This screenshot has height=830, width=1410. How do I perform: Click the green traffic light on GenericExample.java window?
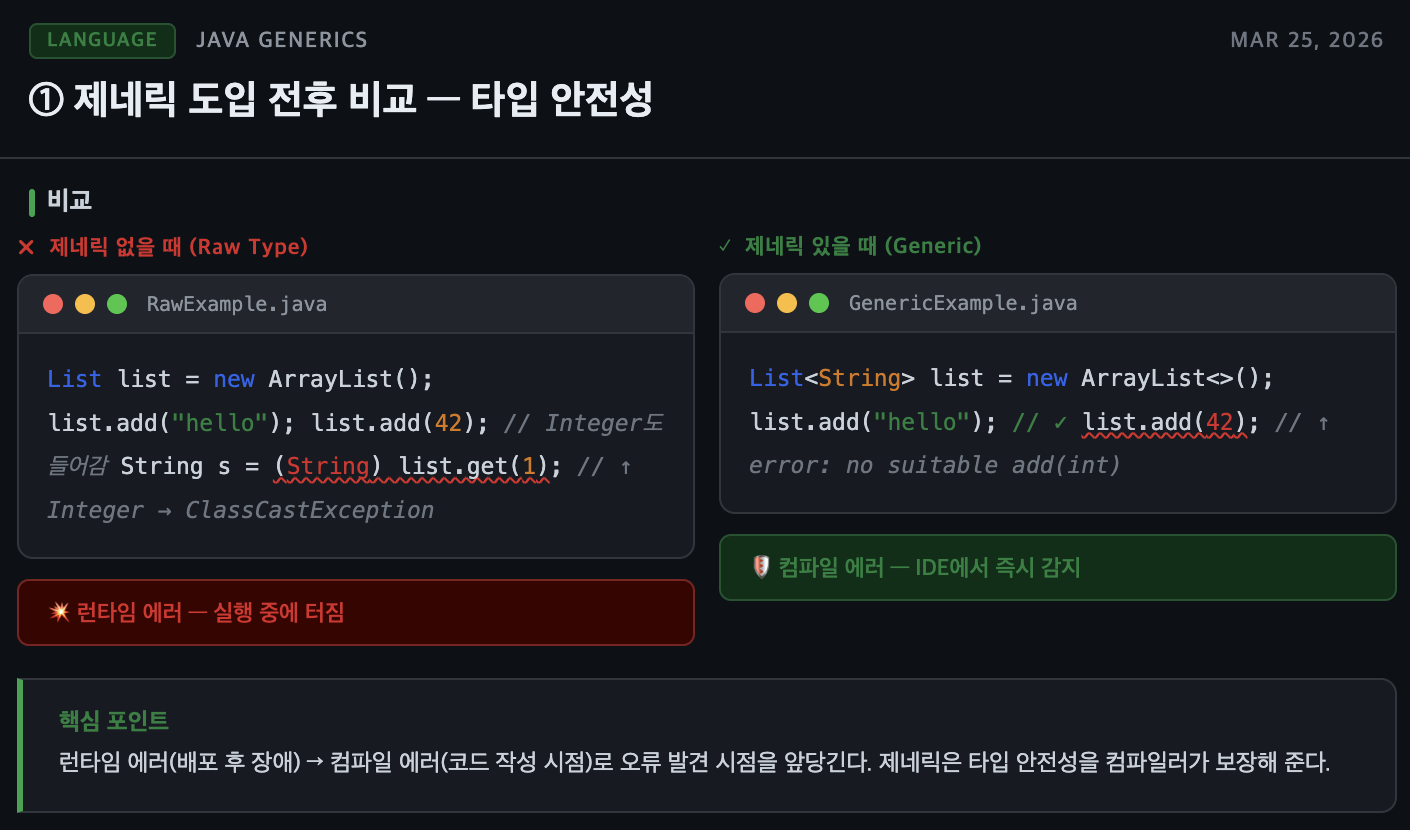point(819,302)
